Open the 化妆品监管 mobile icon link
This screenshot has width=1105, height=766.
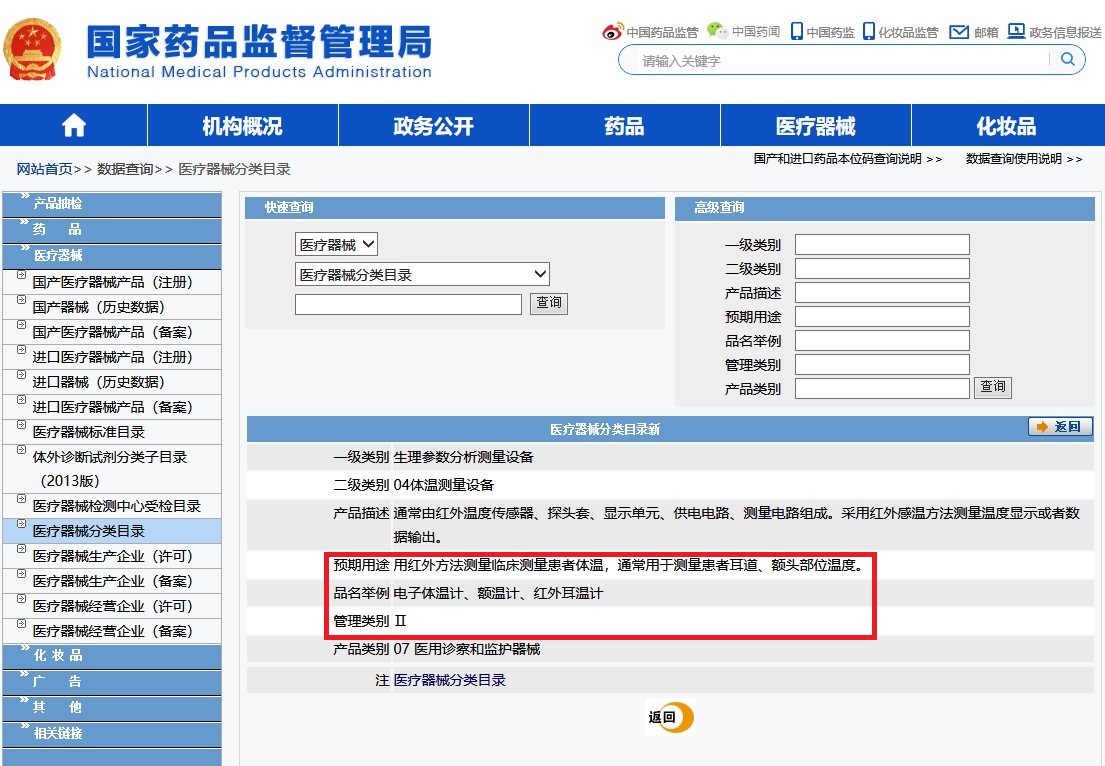[901, 32]
